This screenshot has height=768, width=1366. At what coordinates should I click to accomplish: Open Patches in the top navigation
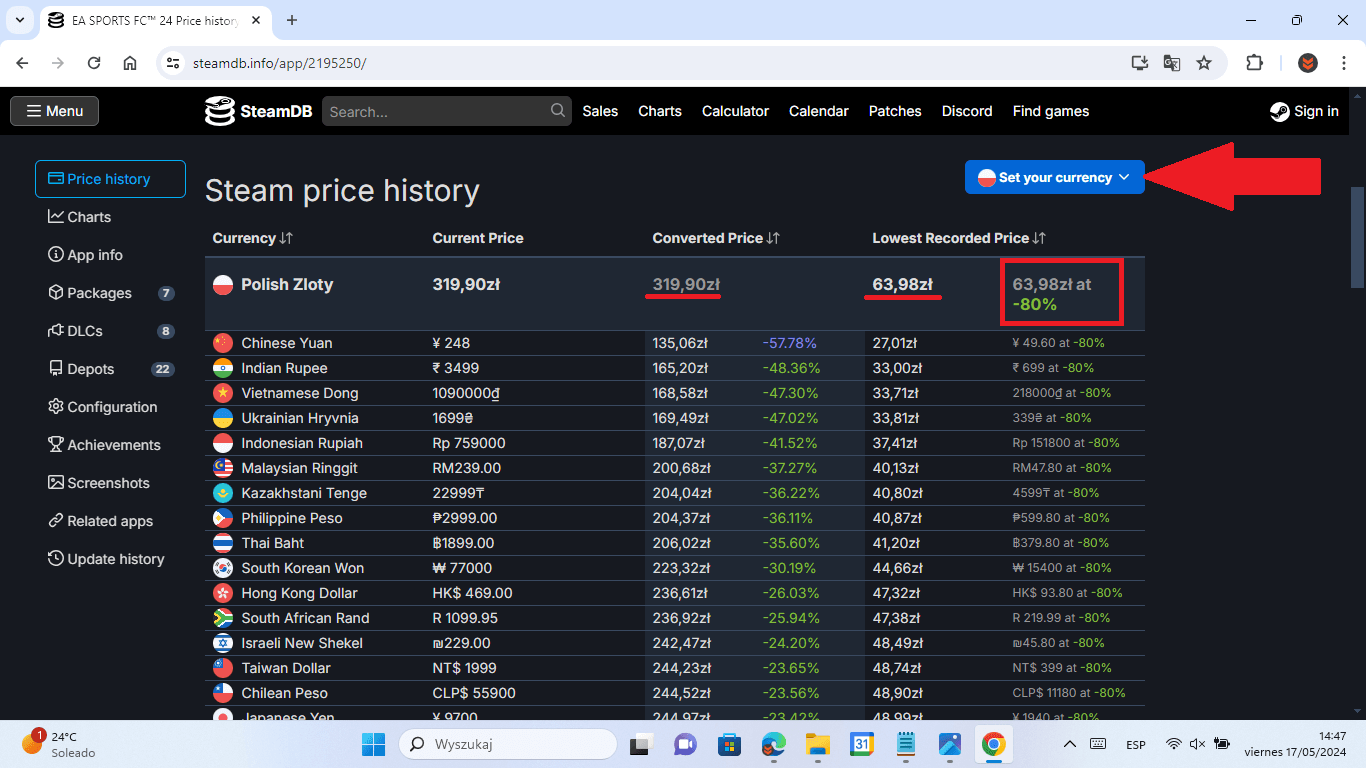(895, 111)
